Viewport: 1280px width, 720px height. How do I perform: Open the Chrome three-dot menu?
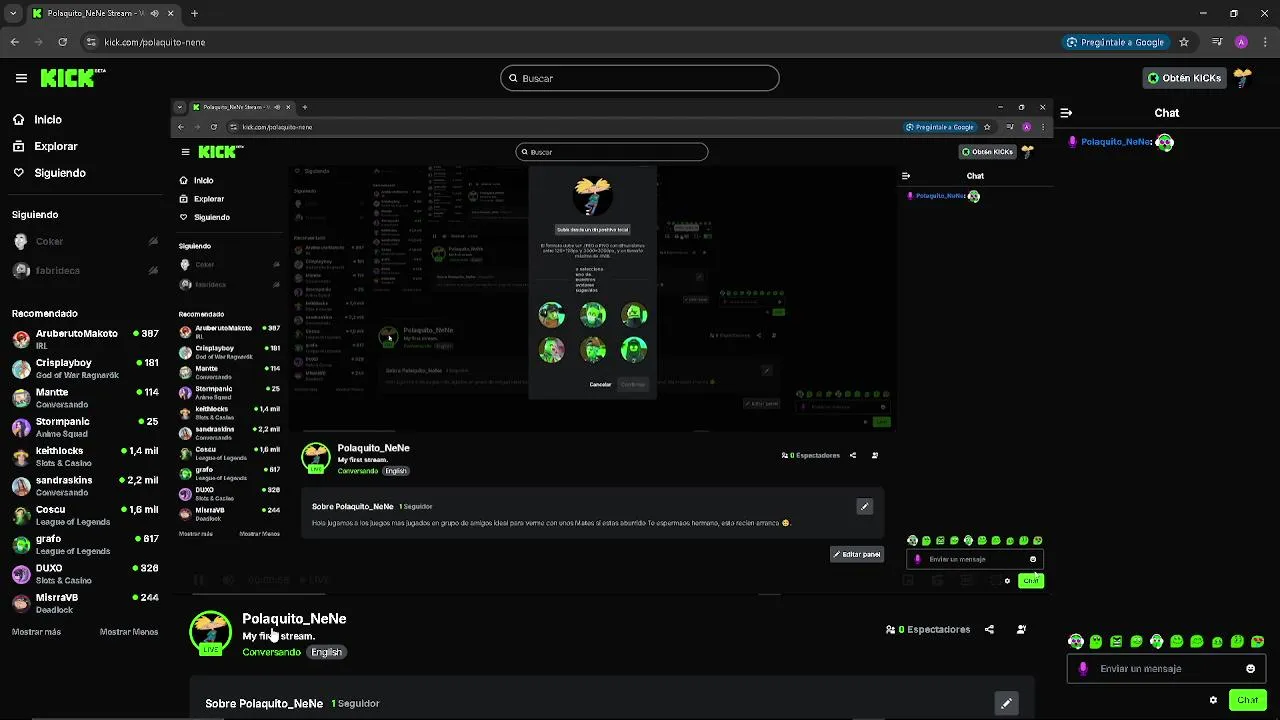(1264, 42)
